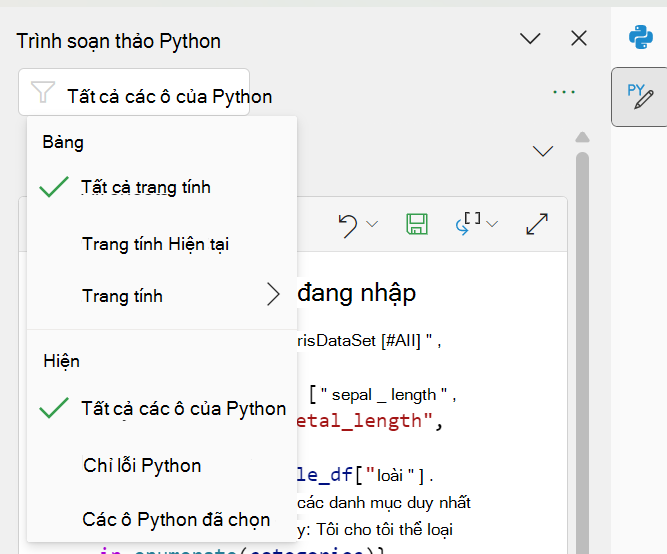
Task: Collapse the cell card chevron
Action: point(543,151)
